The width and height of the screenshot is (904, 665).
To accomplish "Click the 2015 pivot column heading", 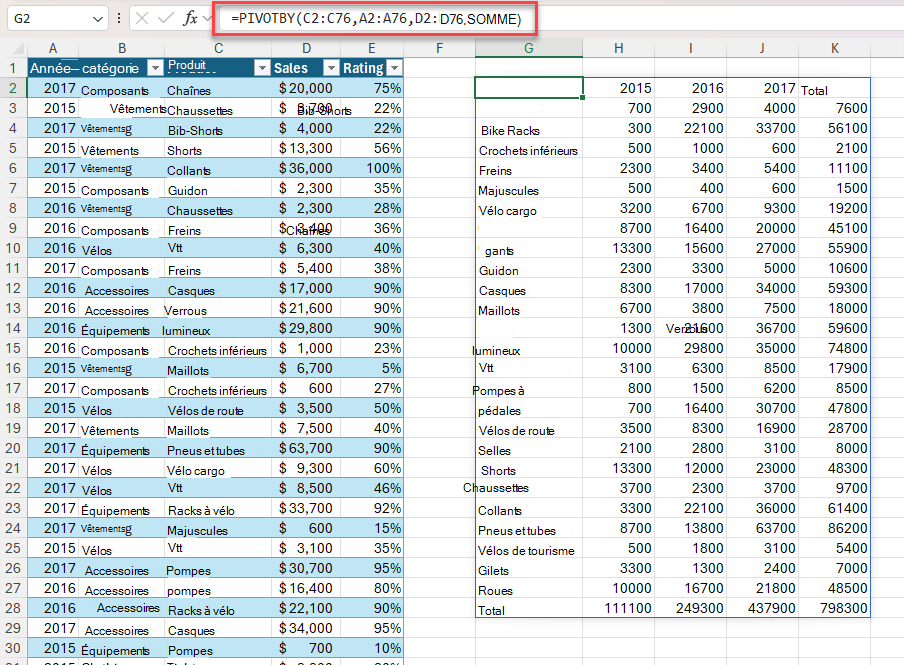I will coord(619,88).
